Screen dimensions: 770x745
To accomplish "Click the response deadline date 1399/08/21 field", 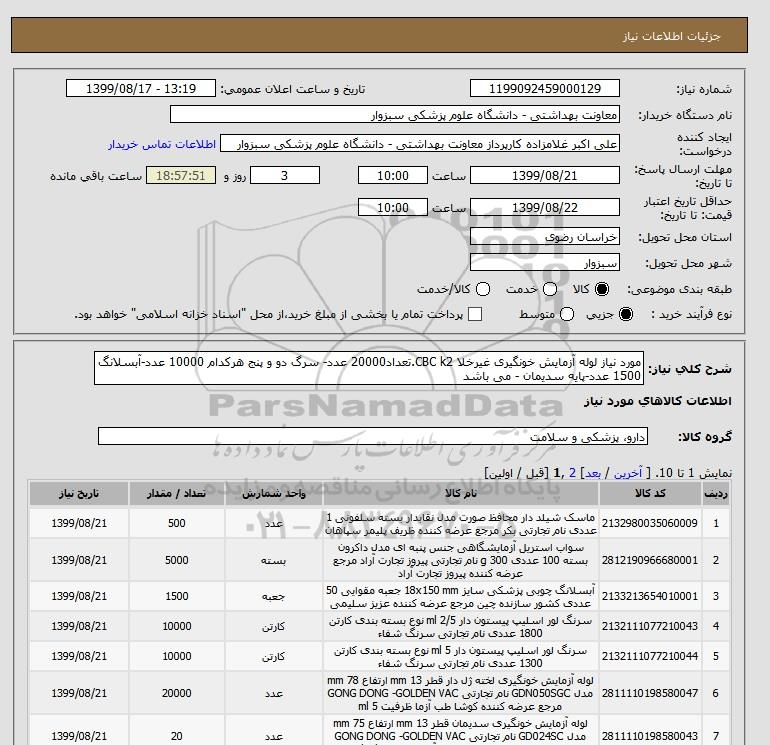I will tap(545, 175).
